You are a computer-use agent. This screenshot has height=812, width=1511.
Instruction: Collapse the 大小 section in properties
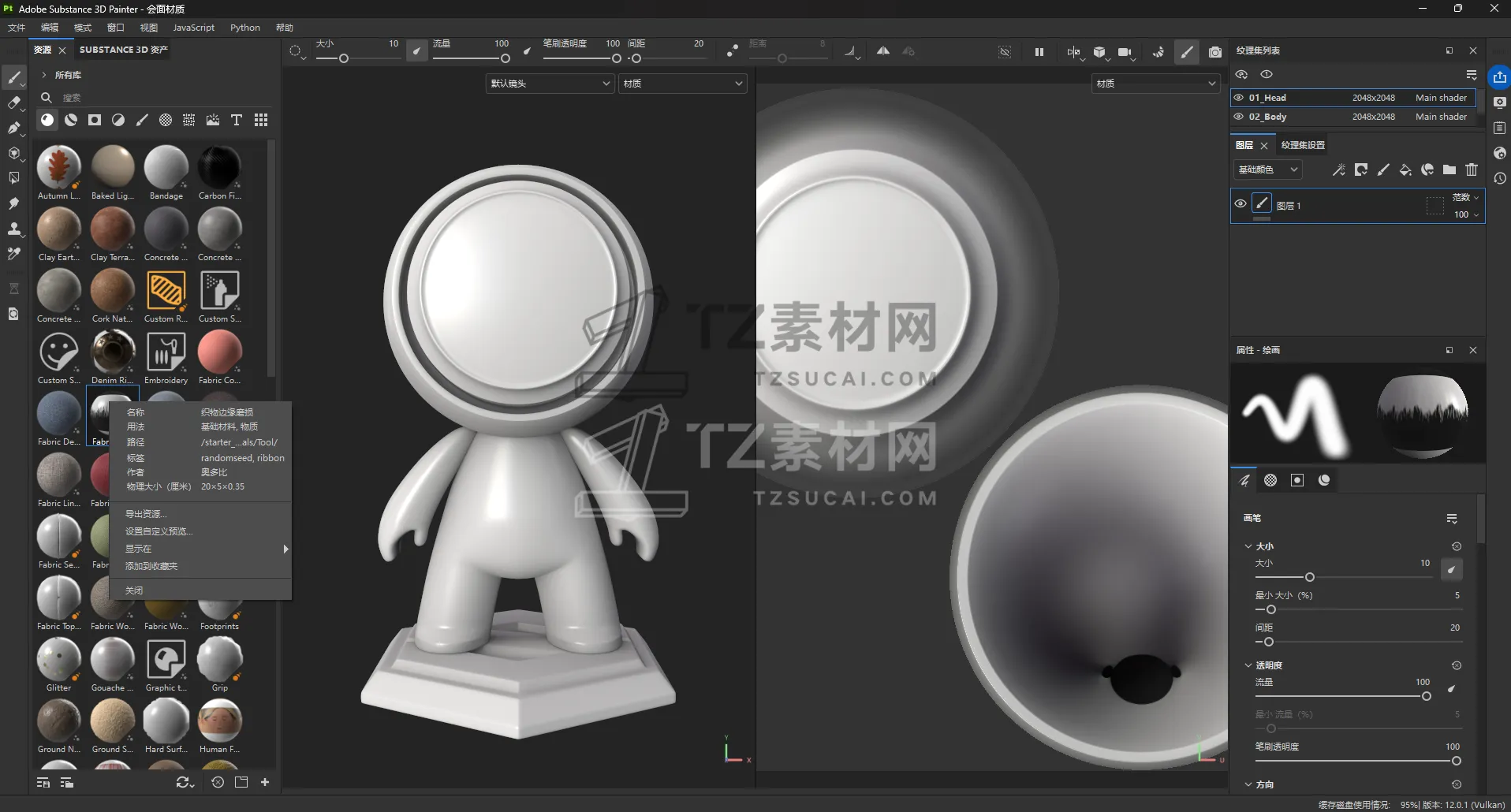point(1248,546)
